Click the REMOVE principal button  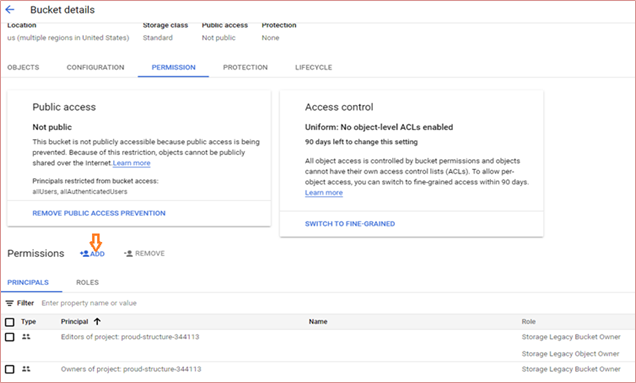pos(144,254)
